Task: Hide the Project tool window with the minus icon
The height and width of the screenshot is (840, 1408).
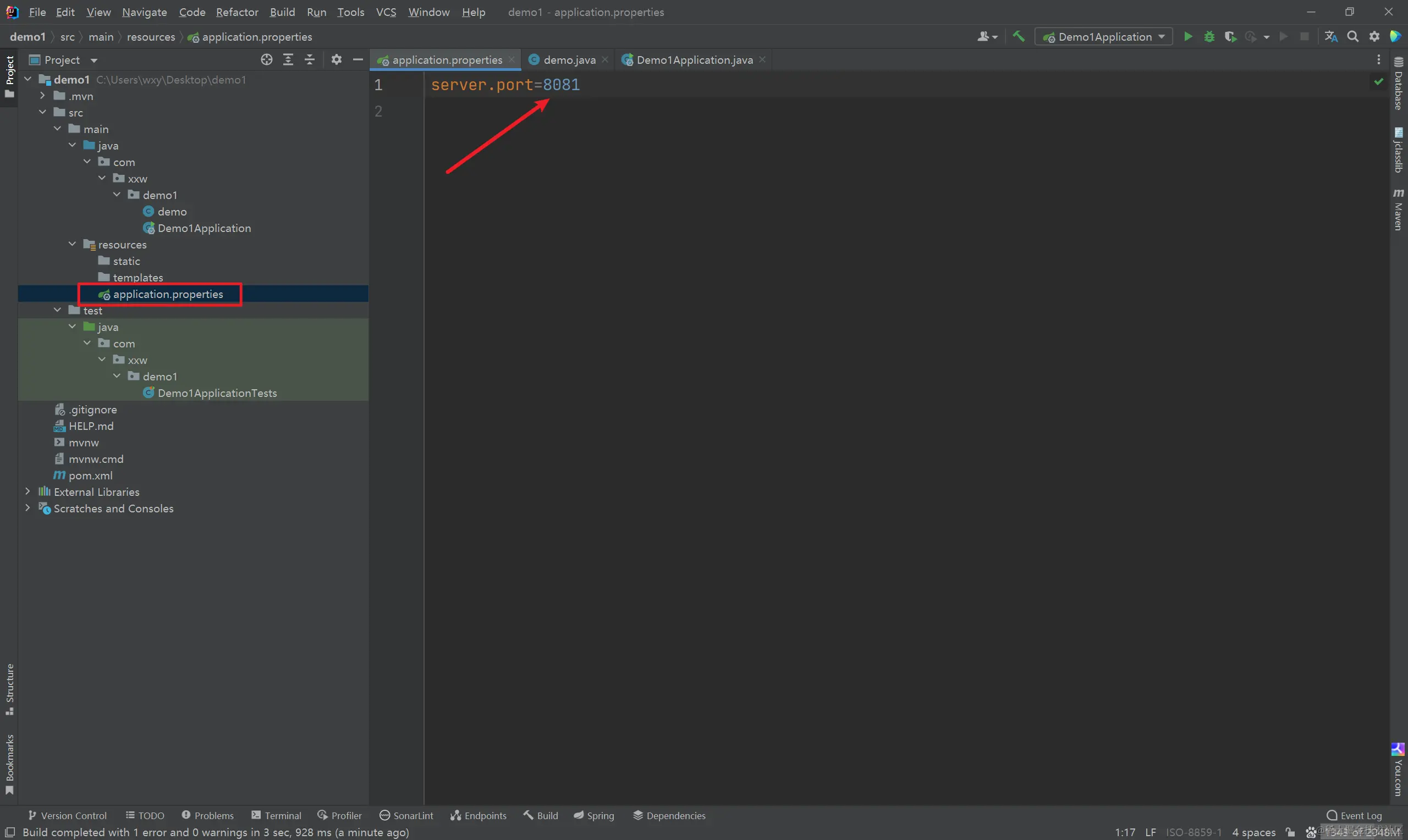Action: point(358,59)
